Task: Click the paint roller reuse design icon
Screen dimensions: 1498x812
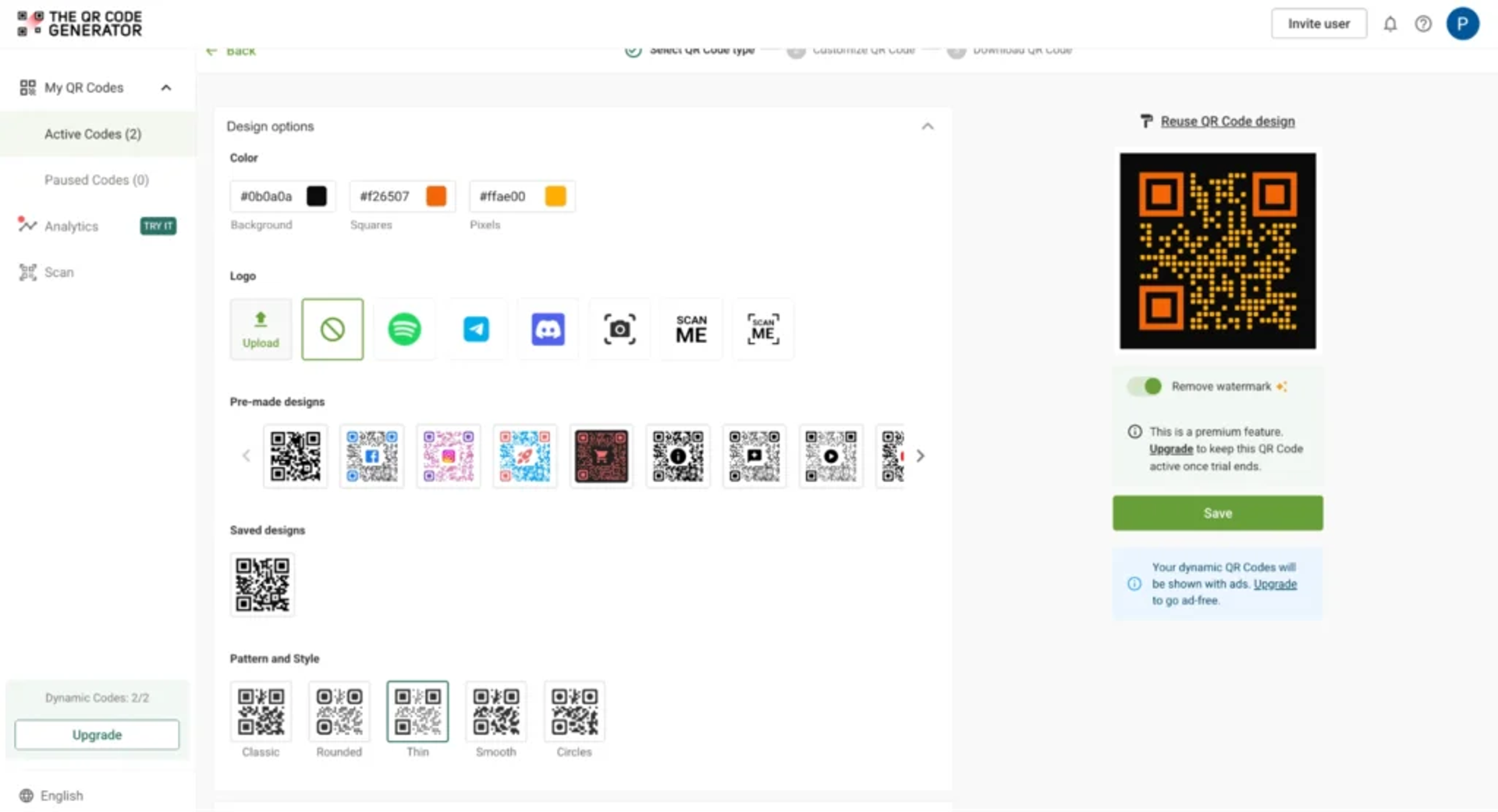Action: 1146,121
